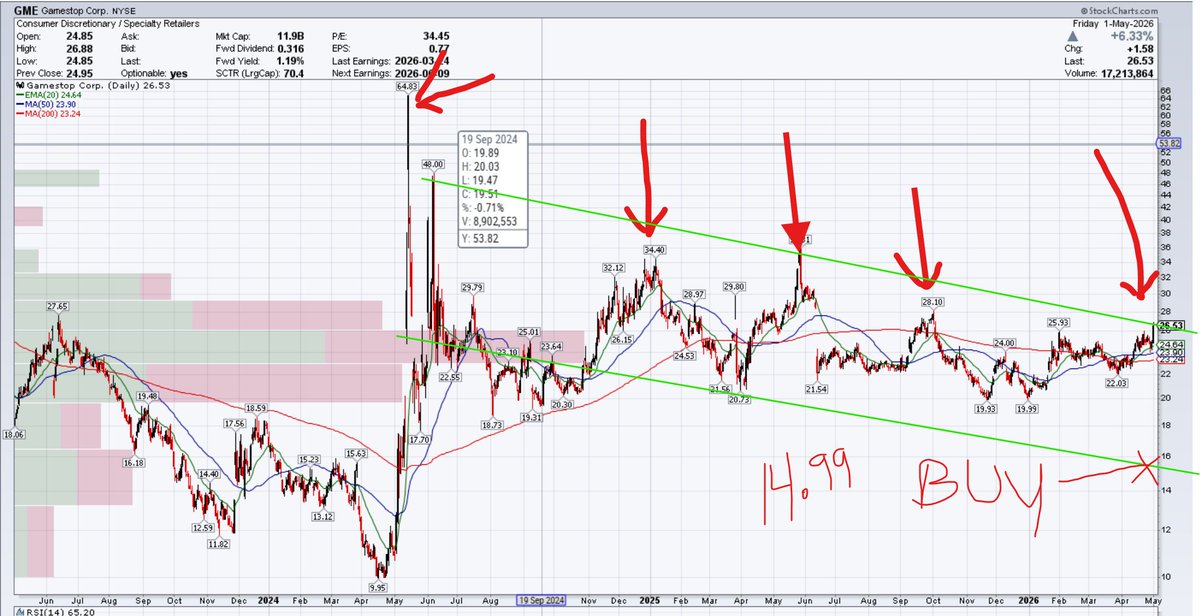The image size is (1200, 616).
Task: Click the 25.01 price label
Action: pyautogui.click(x=528, y=332)
